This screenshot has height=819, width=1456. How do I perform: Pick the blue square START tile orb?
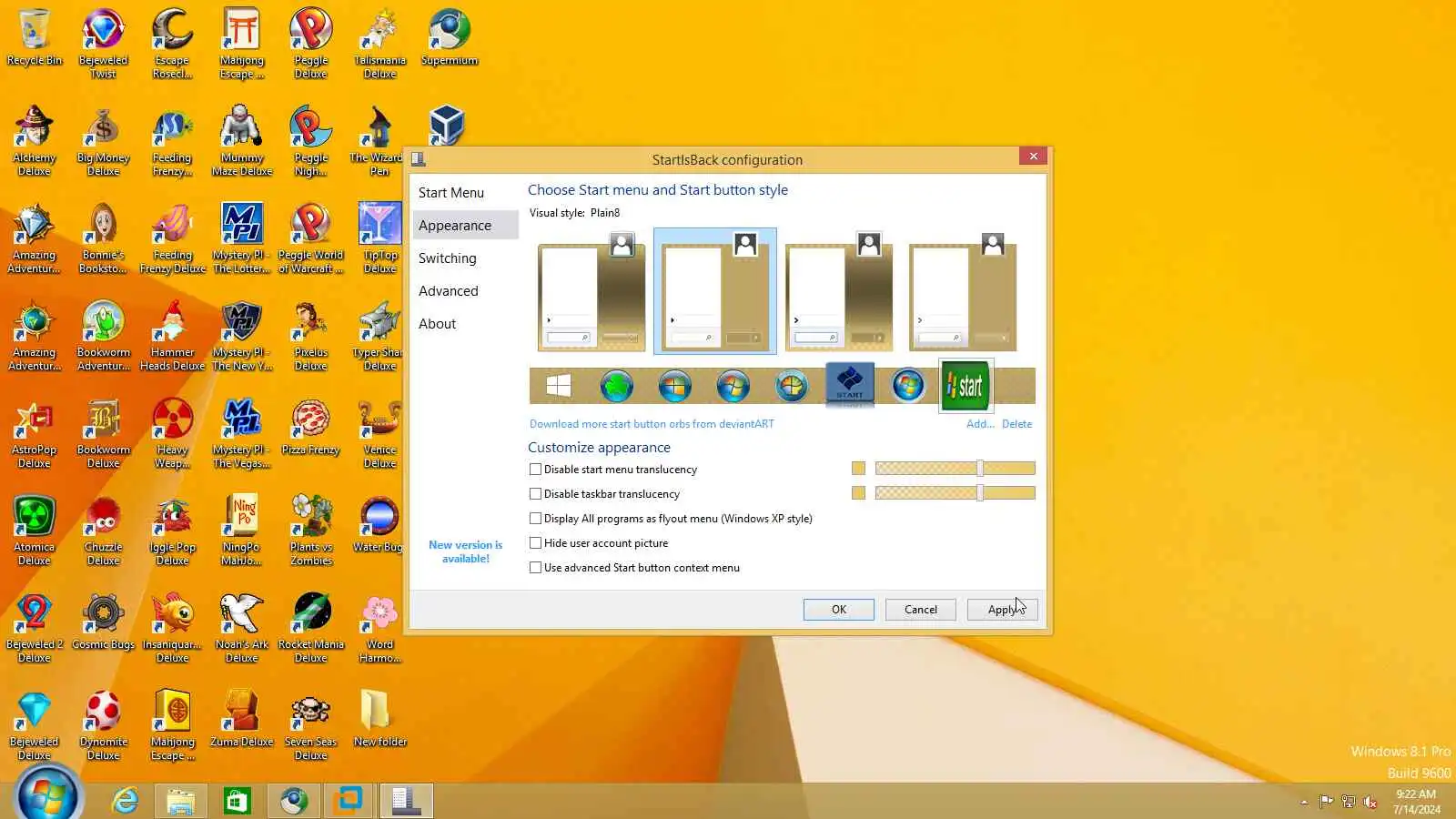[850, 383]
